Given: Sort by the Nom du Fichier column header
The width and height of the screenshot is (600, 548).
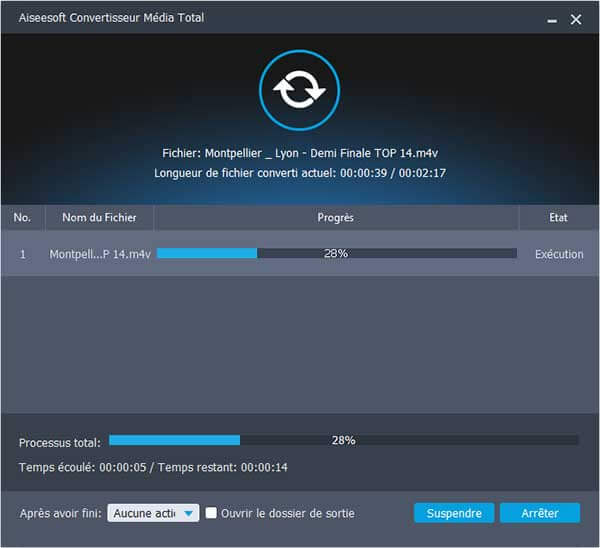Looking at the screenshot, I should click(x=99, y=218).
